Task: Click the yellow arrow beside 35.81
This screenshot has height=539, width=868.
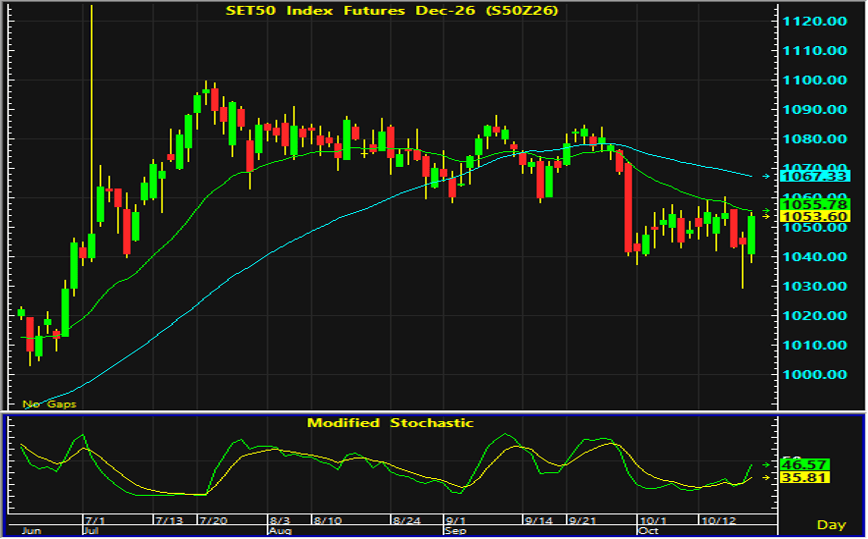Action: tap(766, 477)
